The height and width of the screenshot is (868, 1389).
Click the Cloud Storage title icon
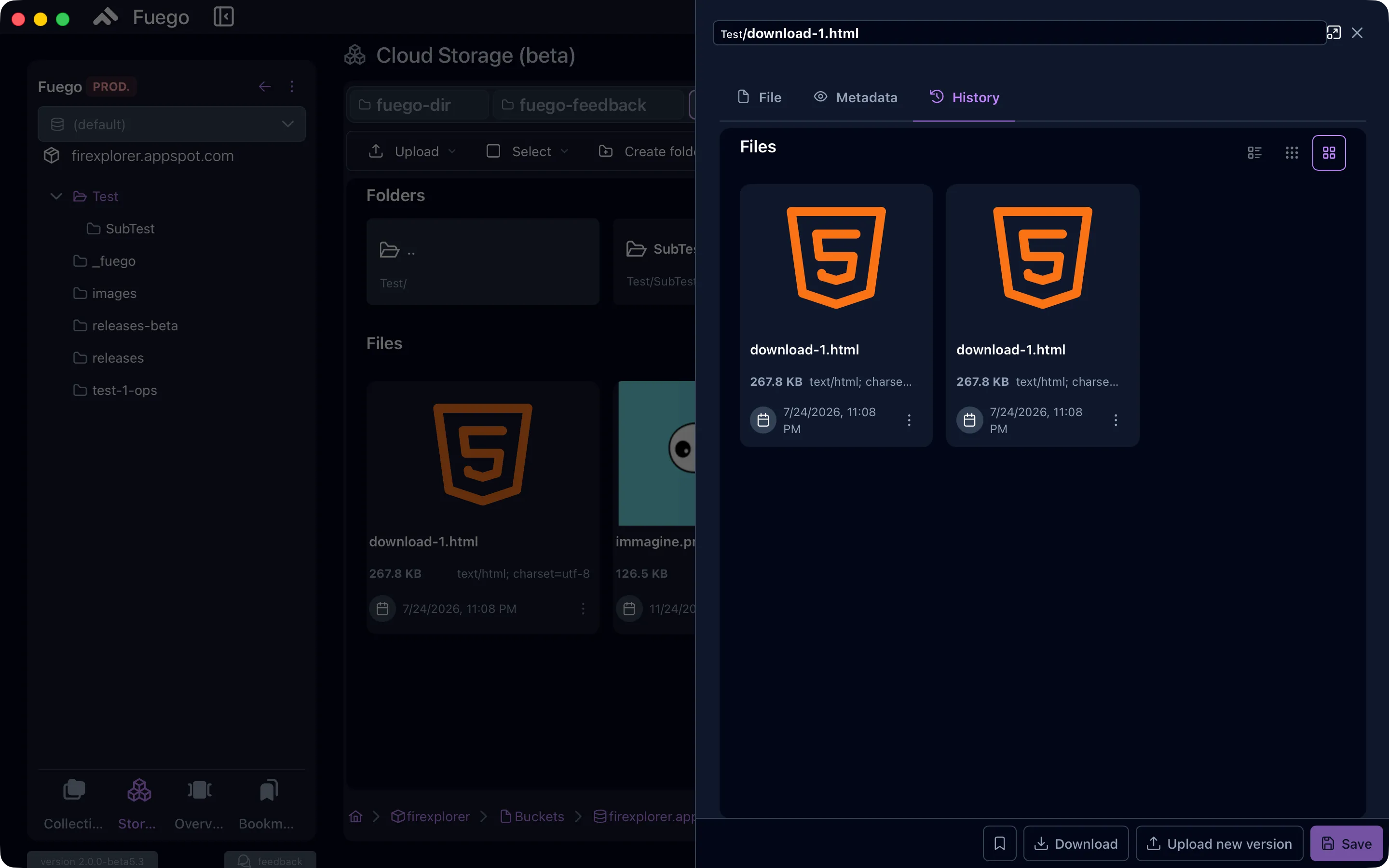[x=355, y=55]
